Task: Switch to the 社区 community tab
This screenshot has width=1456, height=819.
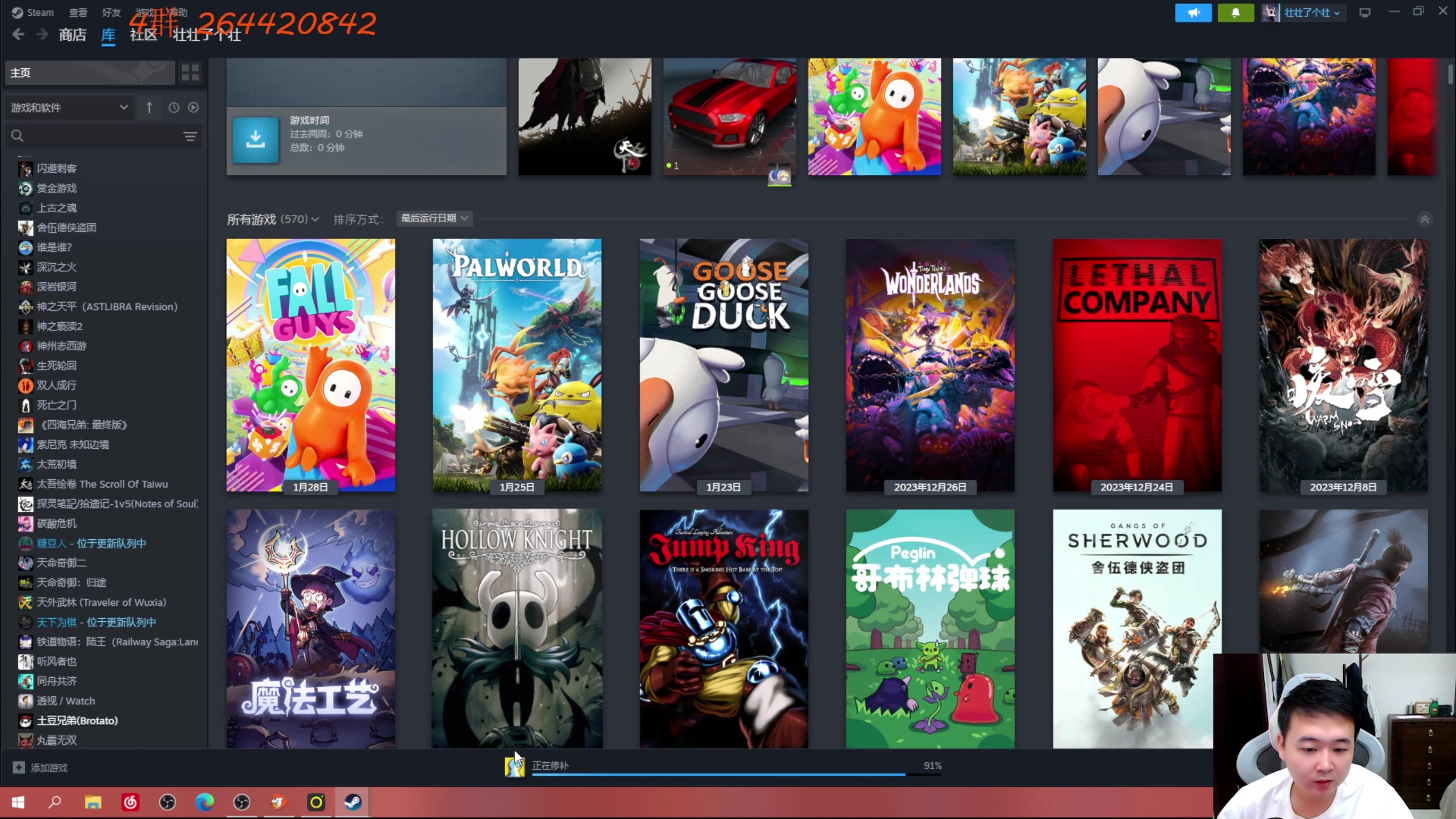Action: (x=143, y=35)
